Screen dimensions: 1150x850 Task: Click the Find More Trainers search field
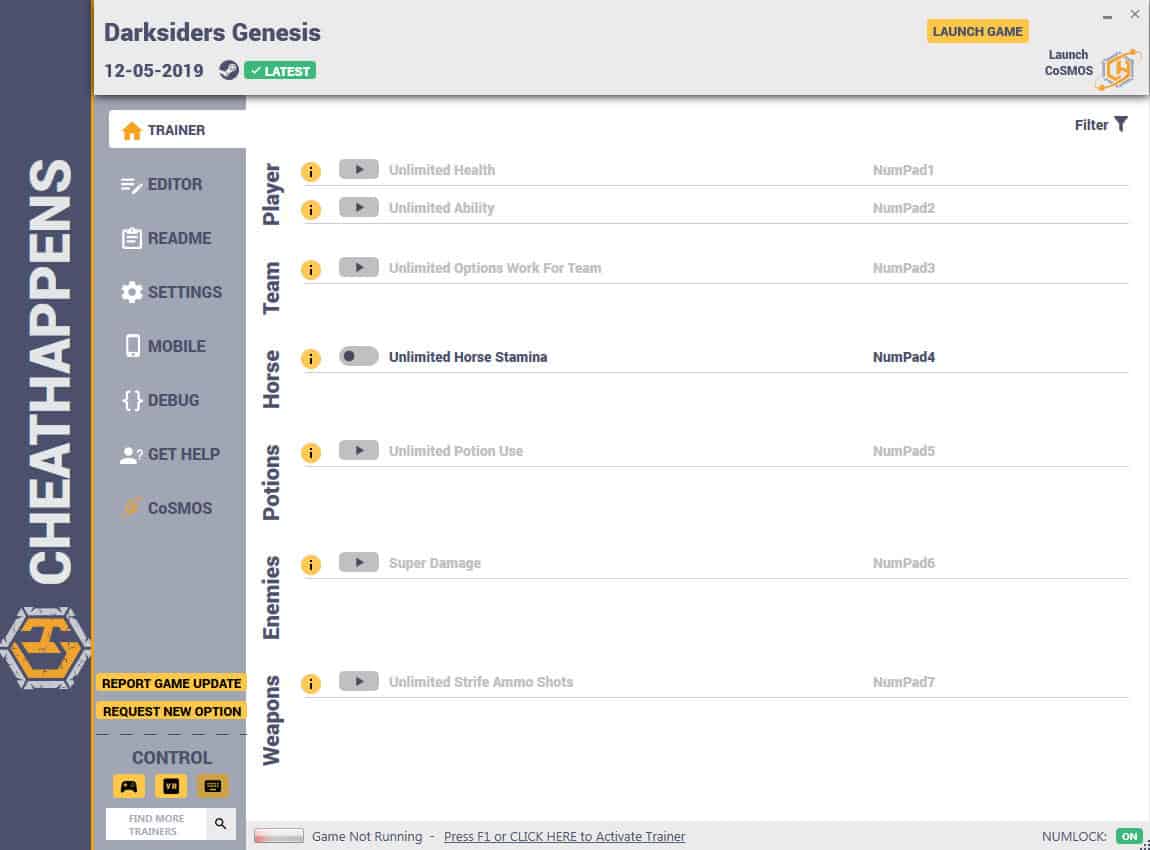click(x=156, y=824)
